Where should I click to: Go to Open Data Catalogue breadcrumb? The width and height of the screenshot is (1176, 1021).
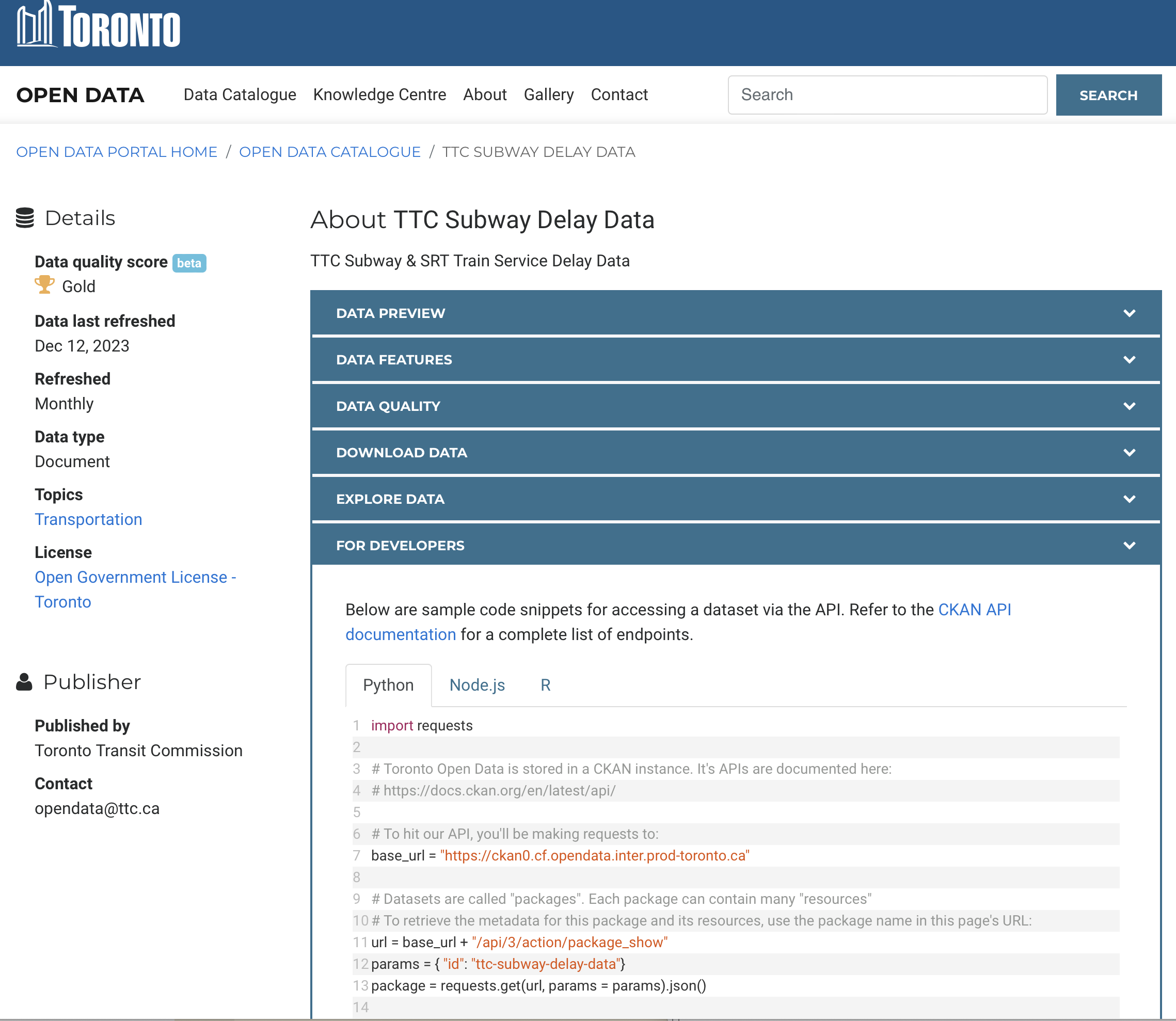(x=330, y=152)
